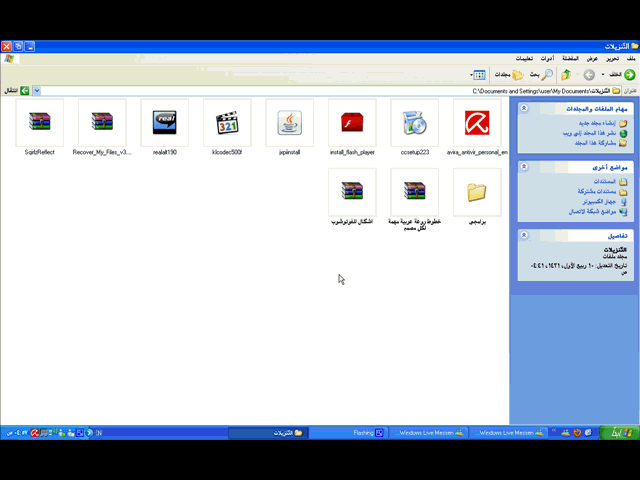
Task: Open the عرض (View) menu
Action: [592, 59]
